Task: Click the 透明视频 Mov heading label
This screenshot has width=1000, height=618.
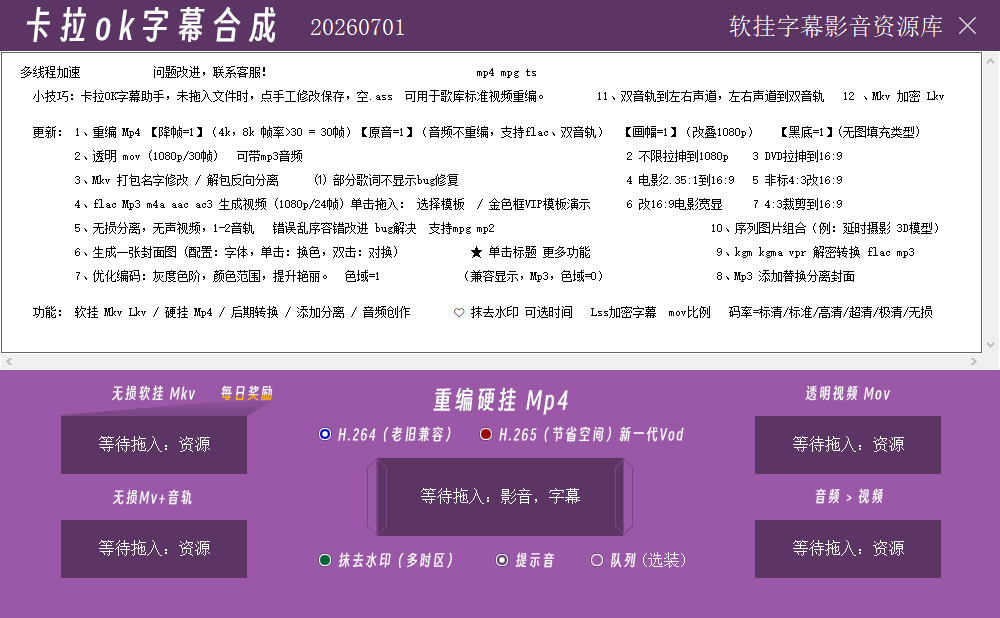Action: pyautogui.click(x=848, y=394)
